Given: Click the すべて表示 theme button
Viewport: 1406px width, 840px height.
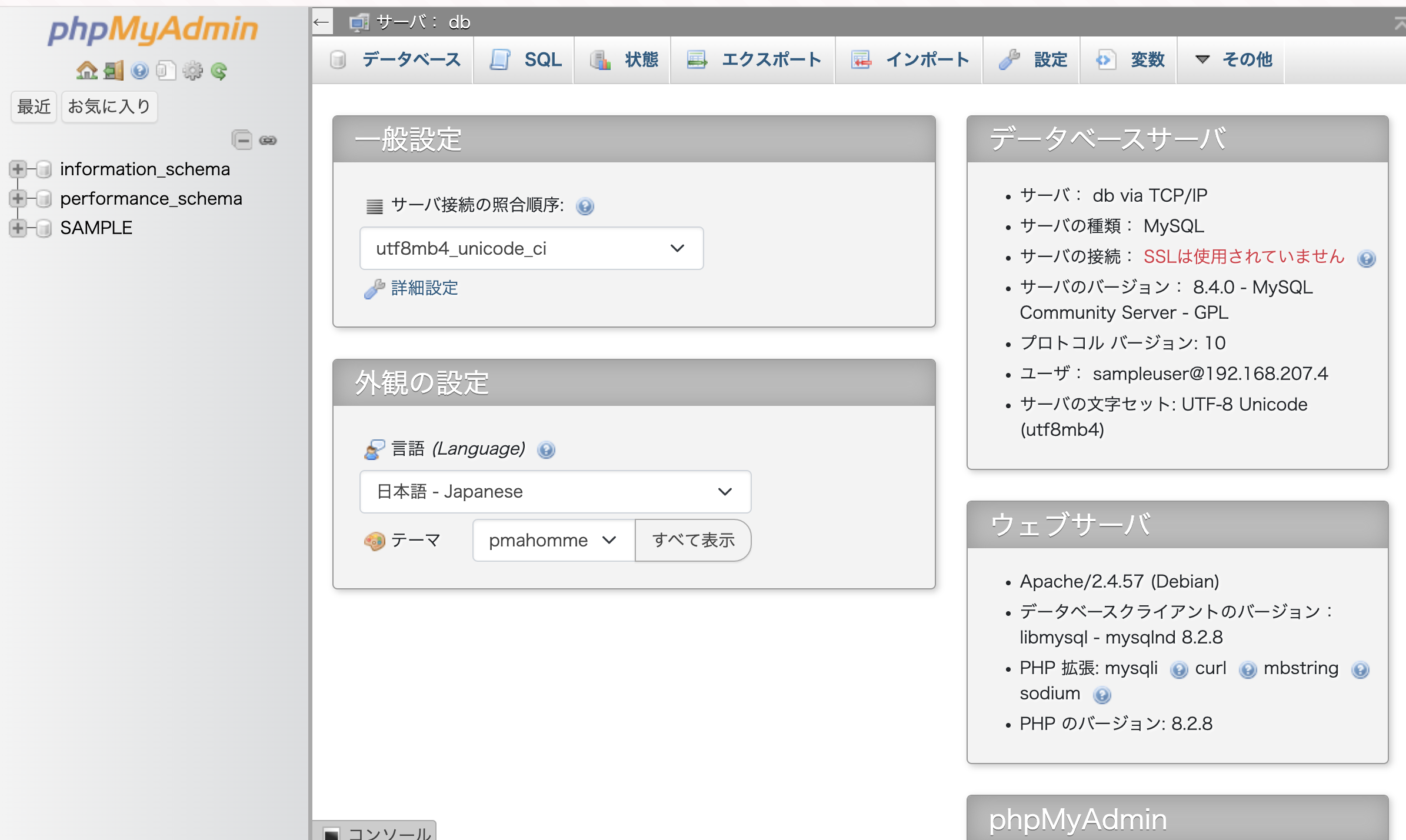Looking at the screenshot, I should 693,540.
